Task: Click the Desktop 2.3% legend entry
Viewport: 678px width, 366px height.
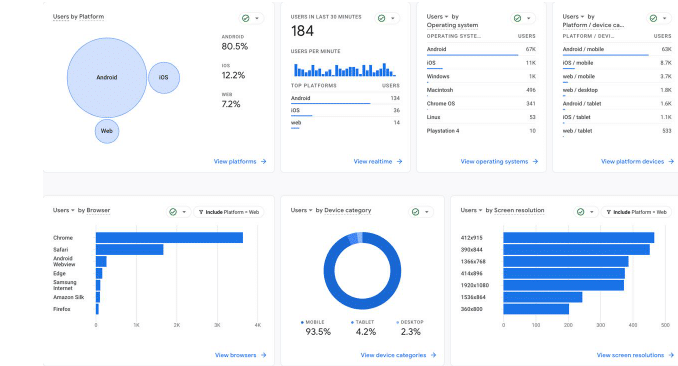Action: pyautogui.click(x=410, y=328)
